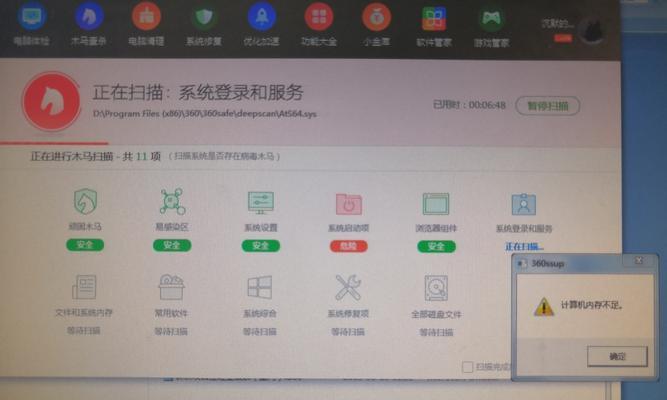The width and height of the screenshot is (667, 400).
Task: Open the 电脑体检 tab icon
Action: [31, 16]
